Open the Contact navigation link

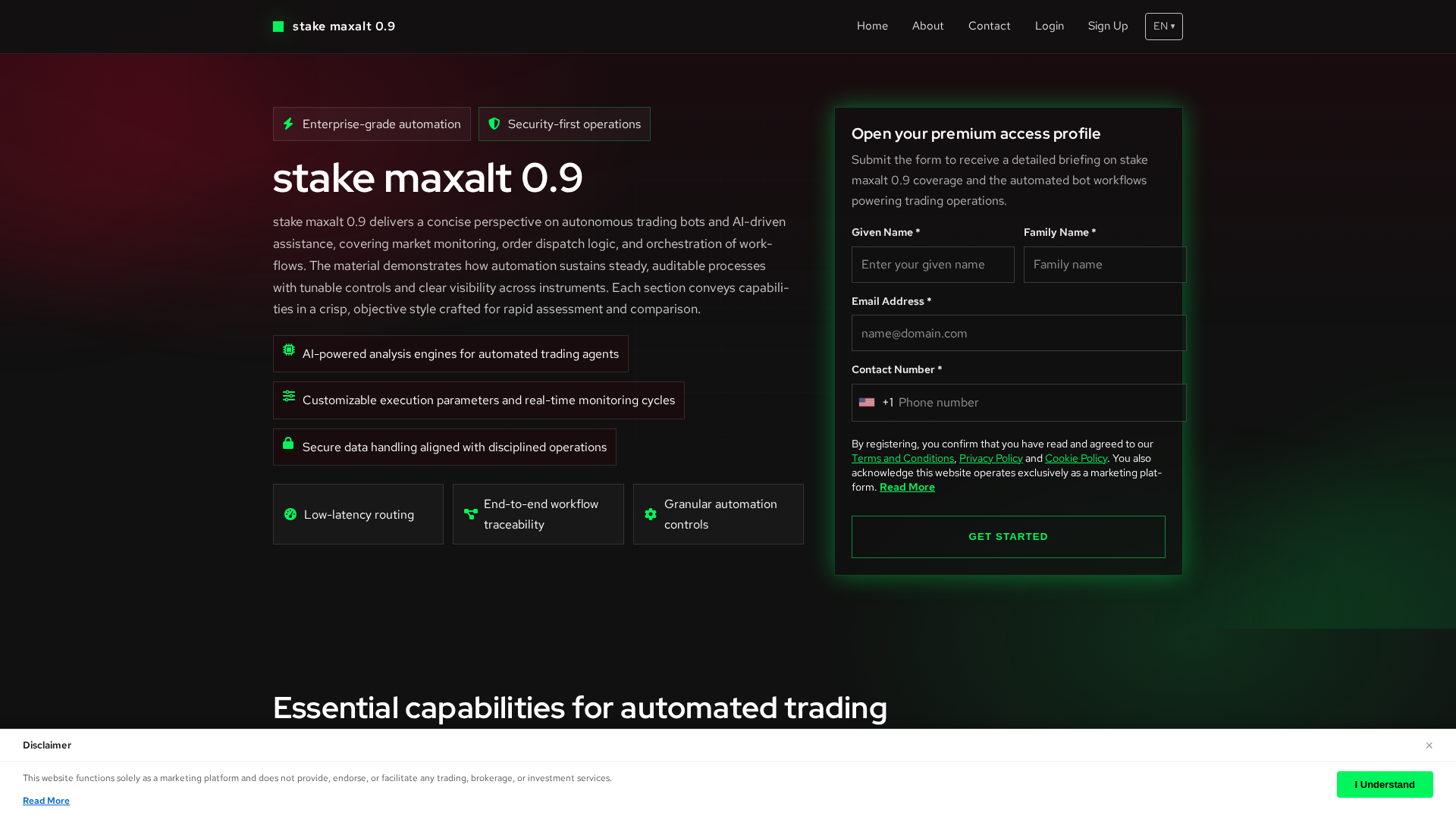click(989, 26)
